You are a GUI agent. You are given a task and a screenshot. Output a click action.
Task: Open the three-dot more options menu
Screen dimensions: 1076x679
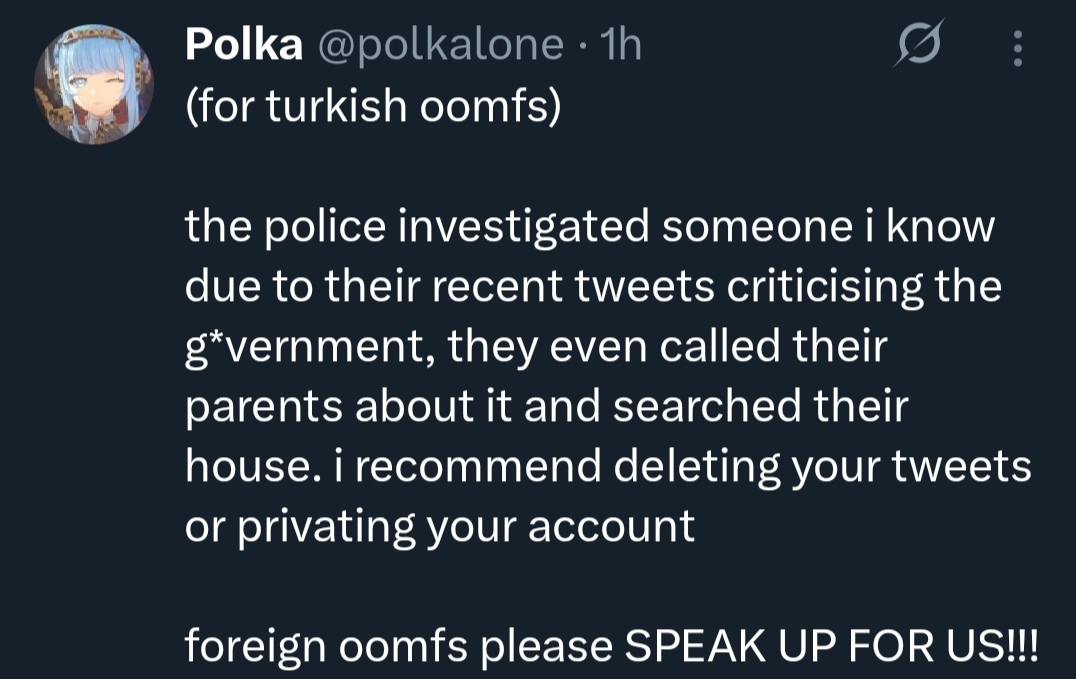click(x=1017, y=48)
